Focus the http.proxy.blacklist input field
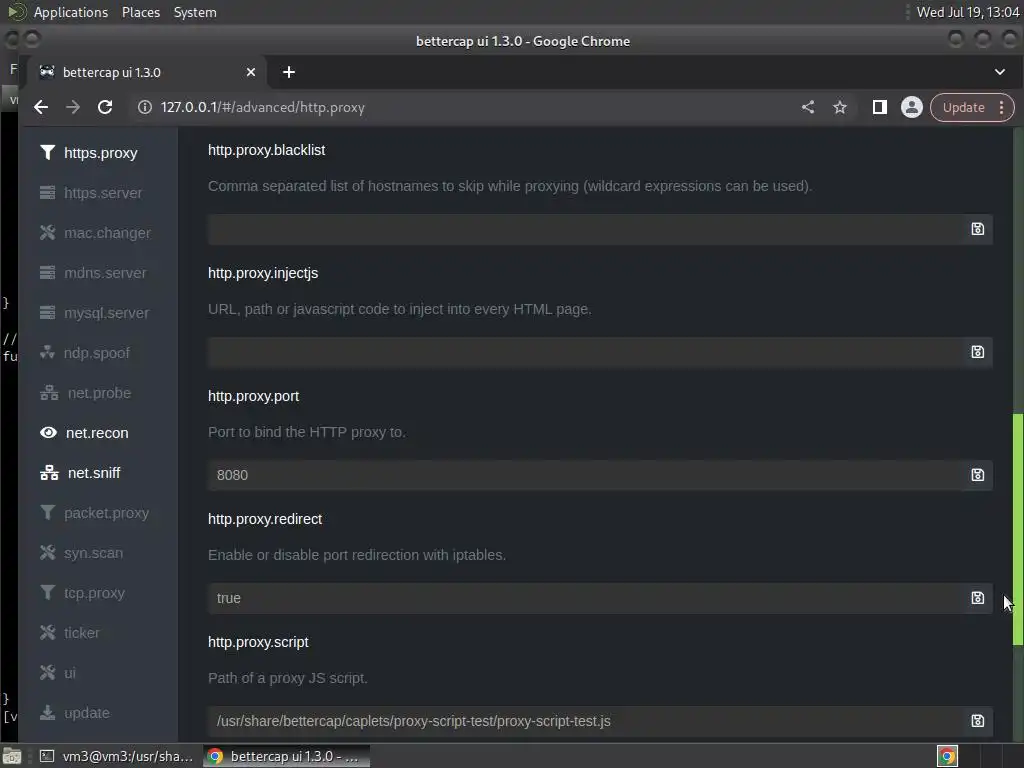This screenshot has height=768, width=1024. 586,229
